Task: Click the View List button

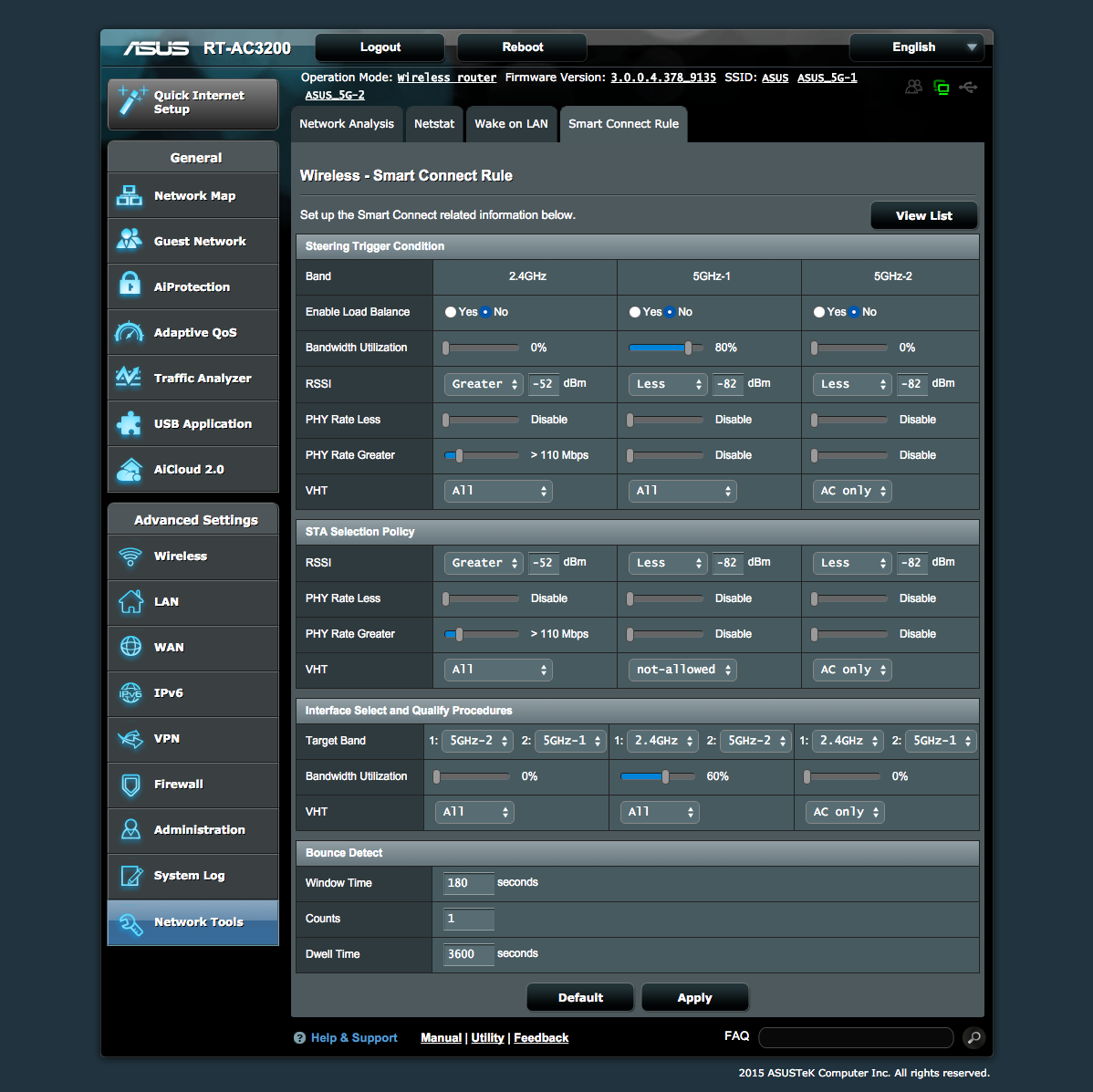Action: 923,215
